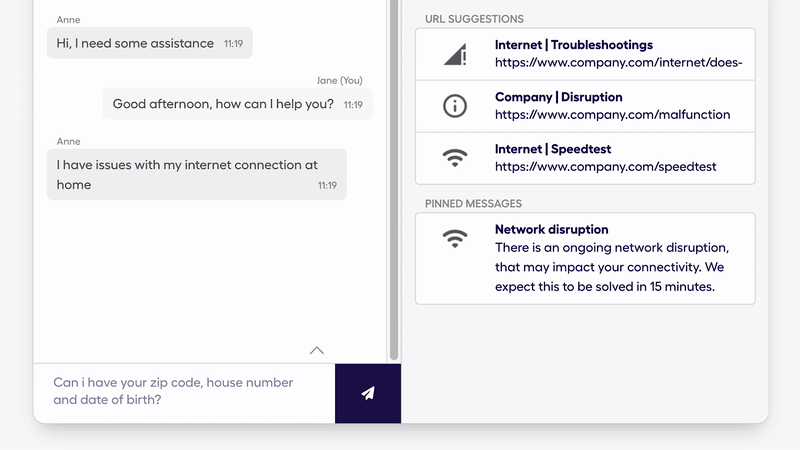Viewport: 800px width, 450px height.
Task: Click the message input field with zip code text
Action: click(x=184, y=391)
